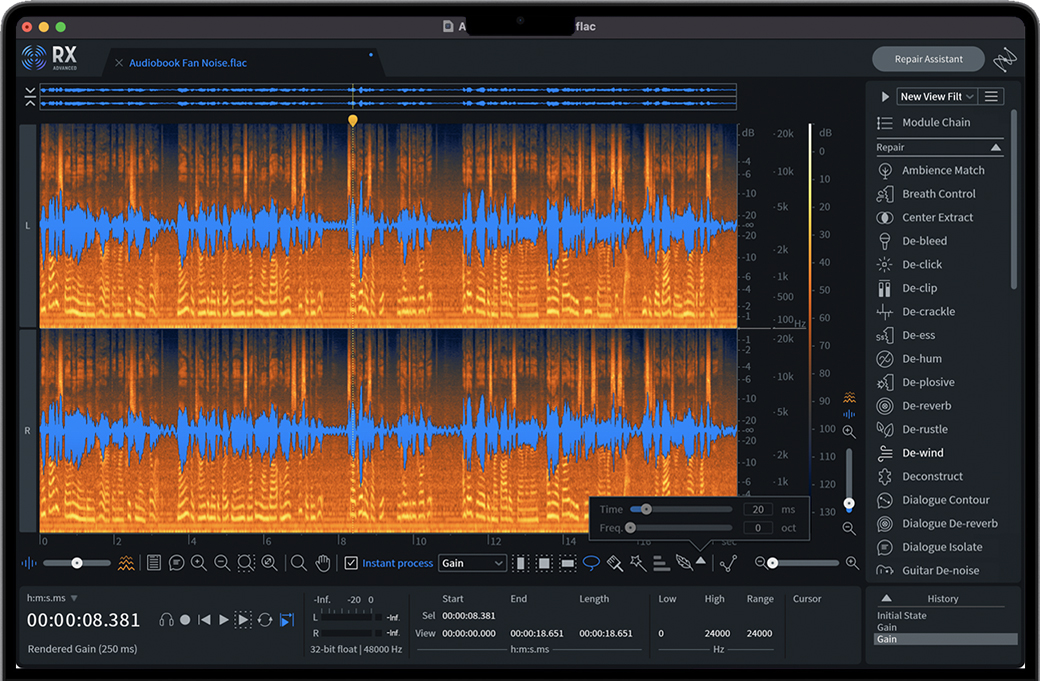This screenshot has width=1040, height=681.
Task: Open the Gain instant process dropdown
Action: tap(472, 563)
